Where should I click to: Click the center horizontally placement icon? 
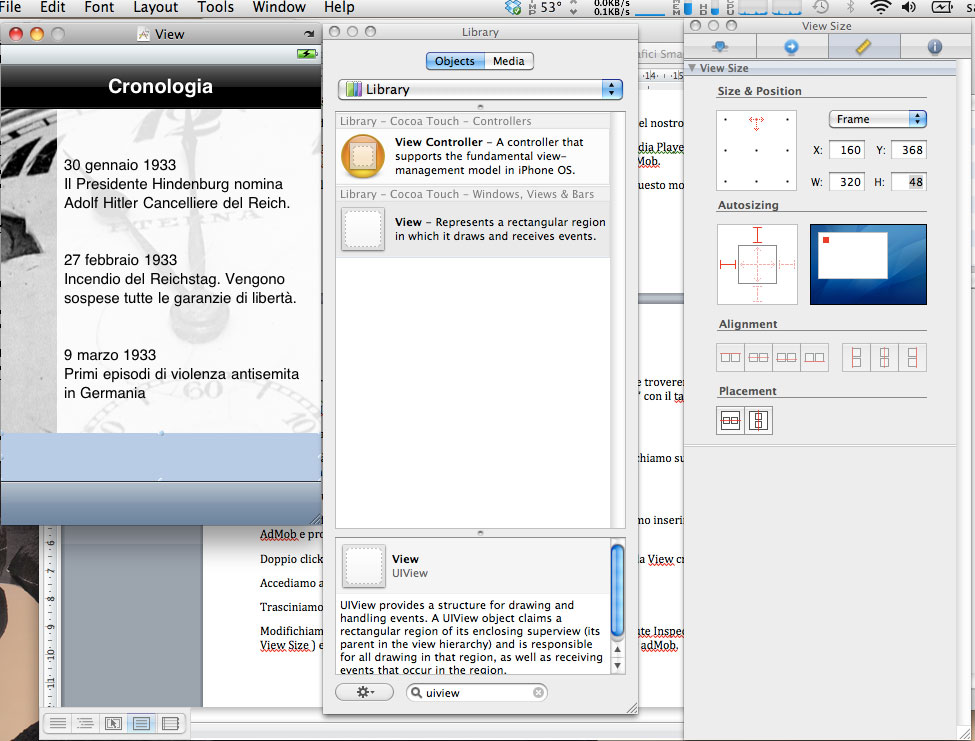coord(730,421)
